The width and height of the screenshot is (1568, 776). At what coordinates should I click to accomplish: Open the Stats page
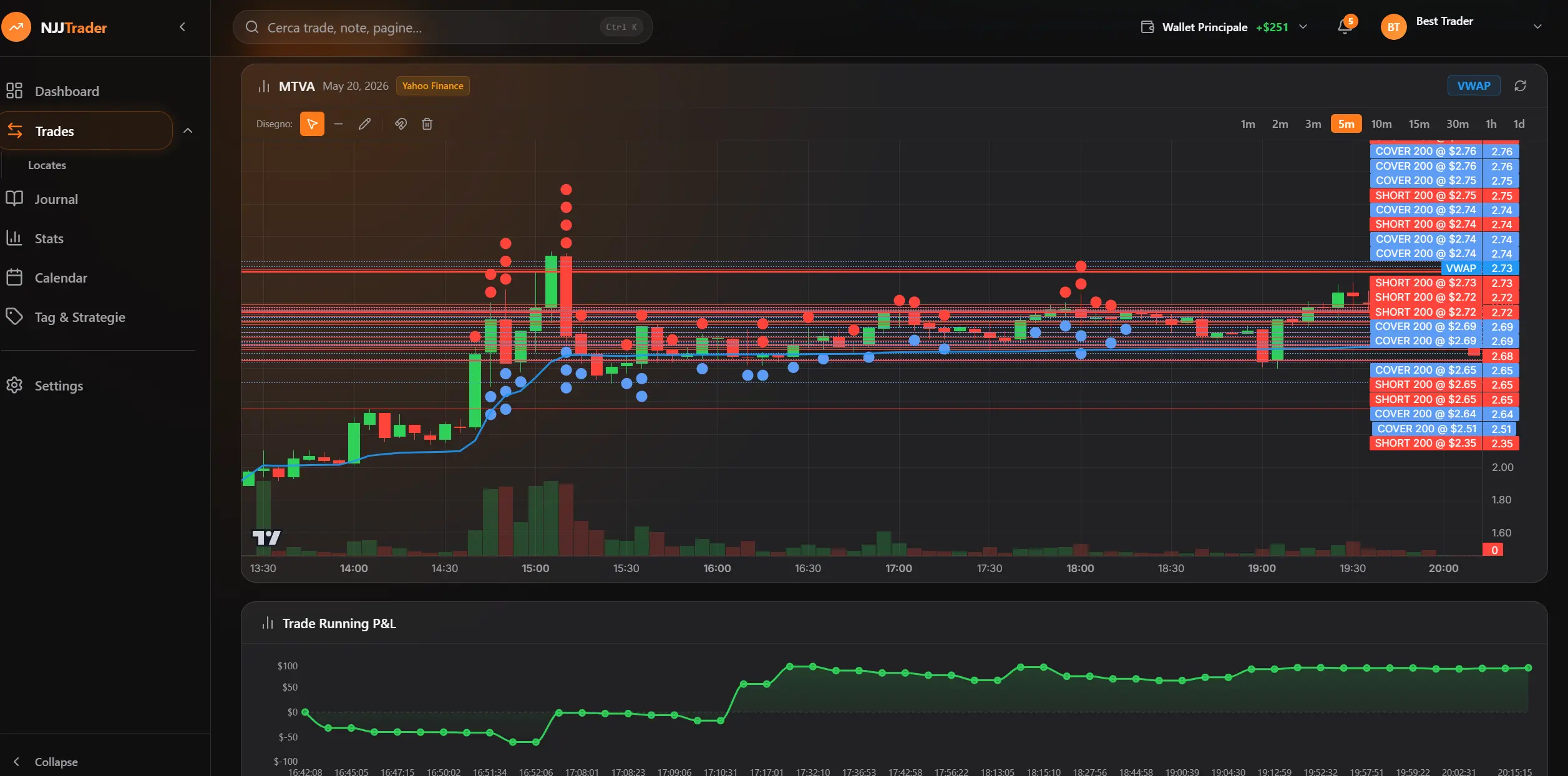pos(49,238)
